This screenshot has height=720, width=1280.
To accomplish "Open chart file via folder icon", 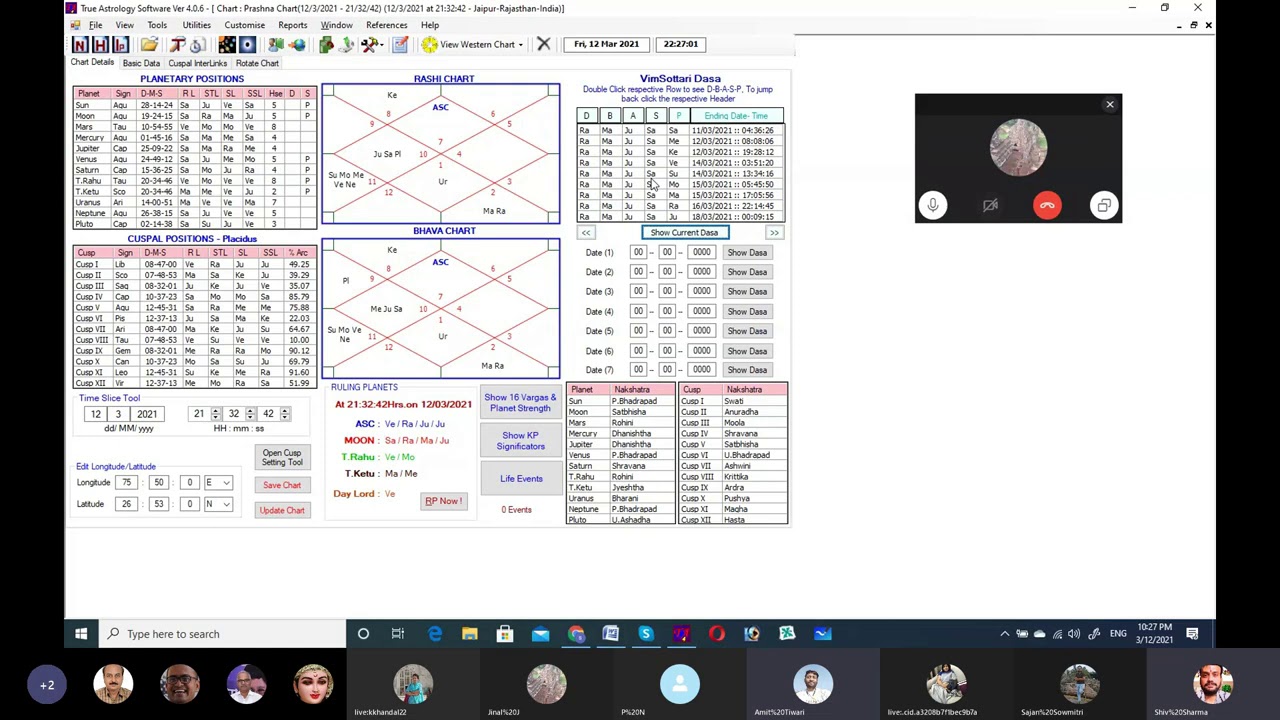I will (x=149, y=44).
